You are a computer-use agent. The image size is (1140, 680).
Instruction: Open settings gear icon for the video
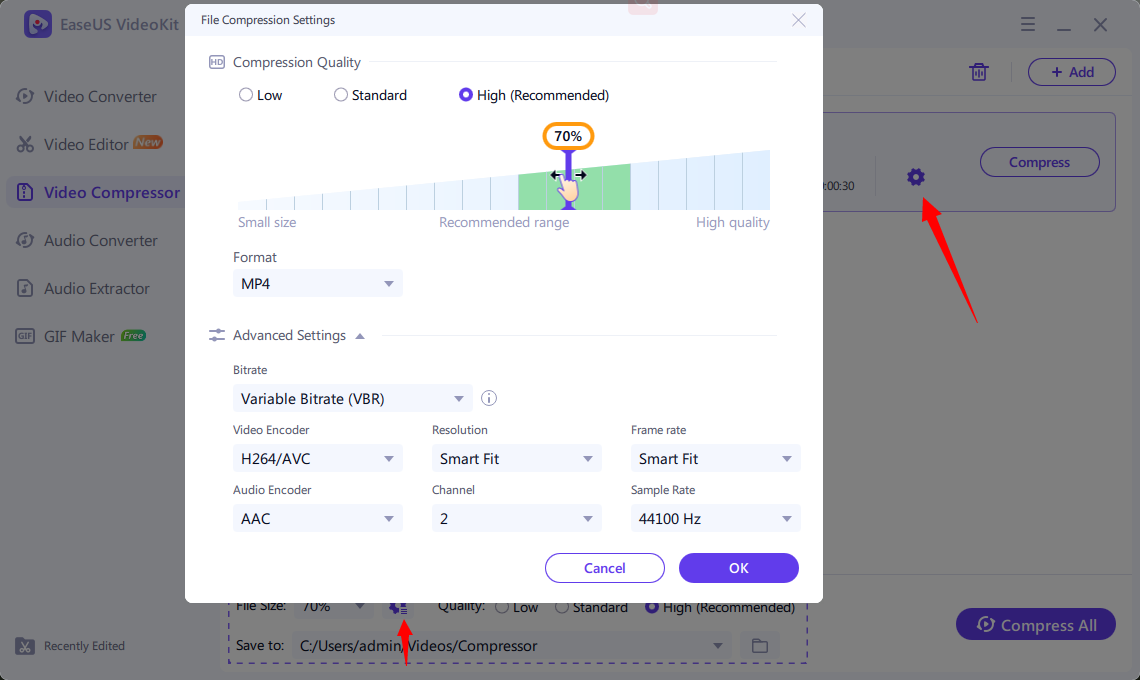pos(915,177)
